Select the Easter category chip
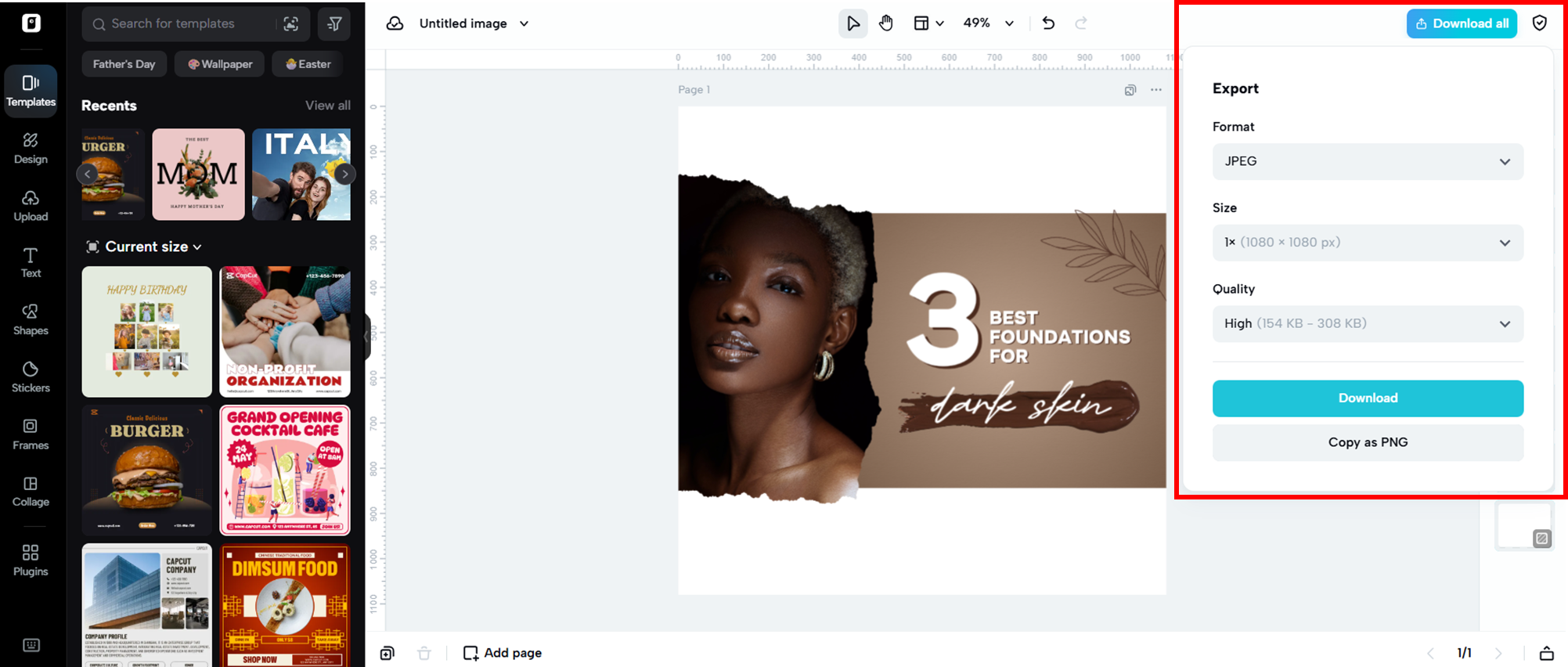Viewport: 1568px width, 667px height. pos(308,64)
